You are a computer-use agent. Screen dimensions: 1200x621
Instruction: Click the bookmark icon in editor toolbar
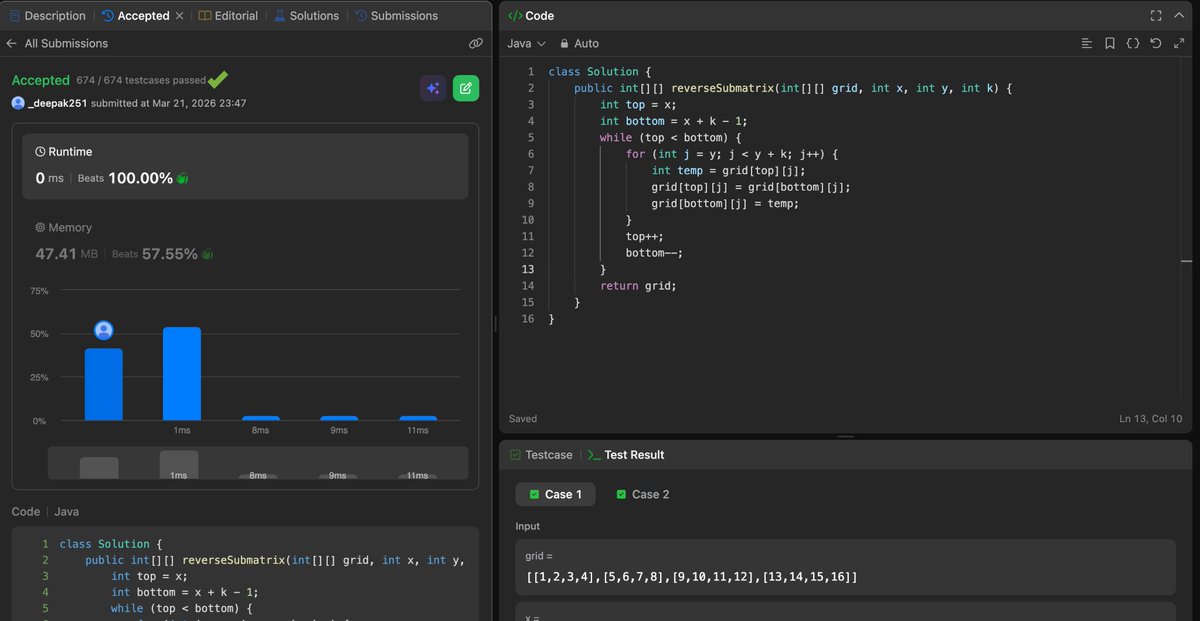1110,44
